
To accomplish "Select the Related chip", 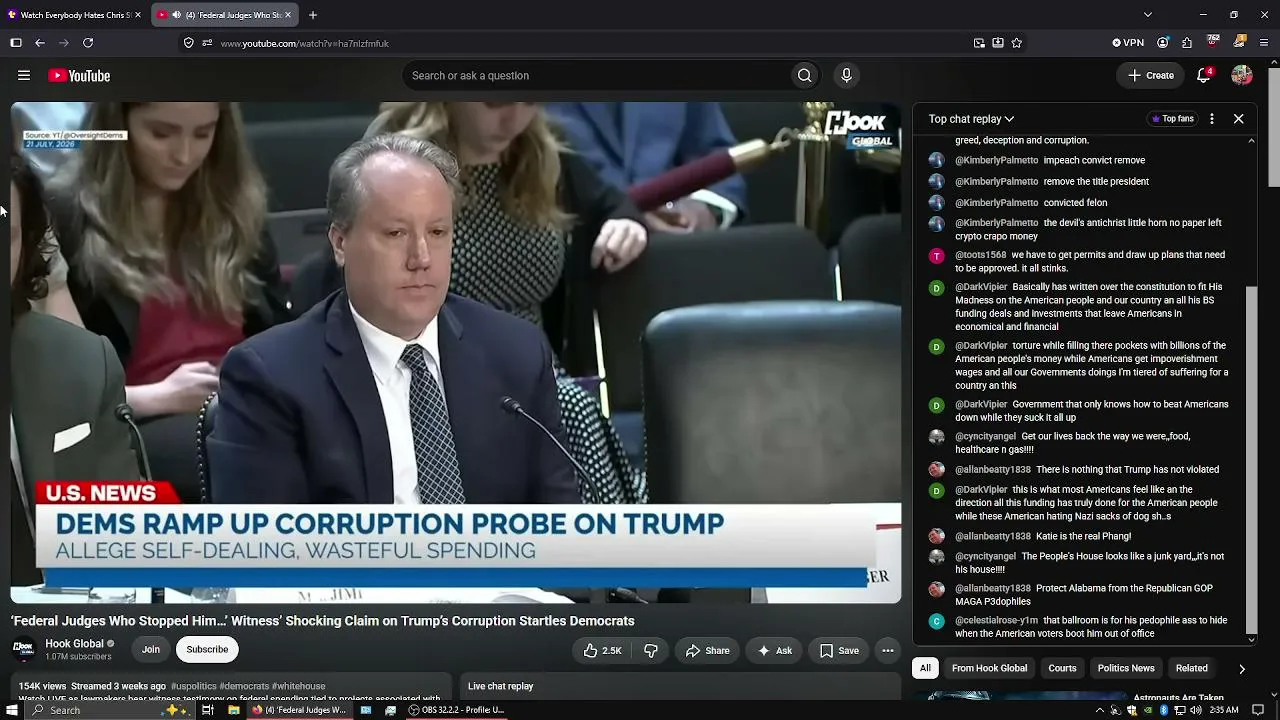I will point(1191,668).
